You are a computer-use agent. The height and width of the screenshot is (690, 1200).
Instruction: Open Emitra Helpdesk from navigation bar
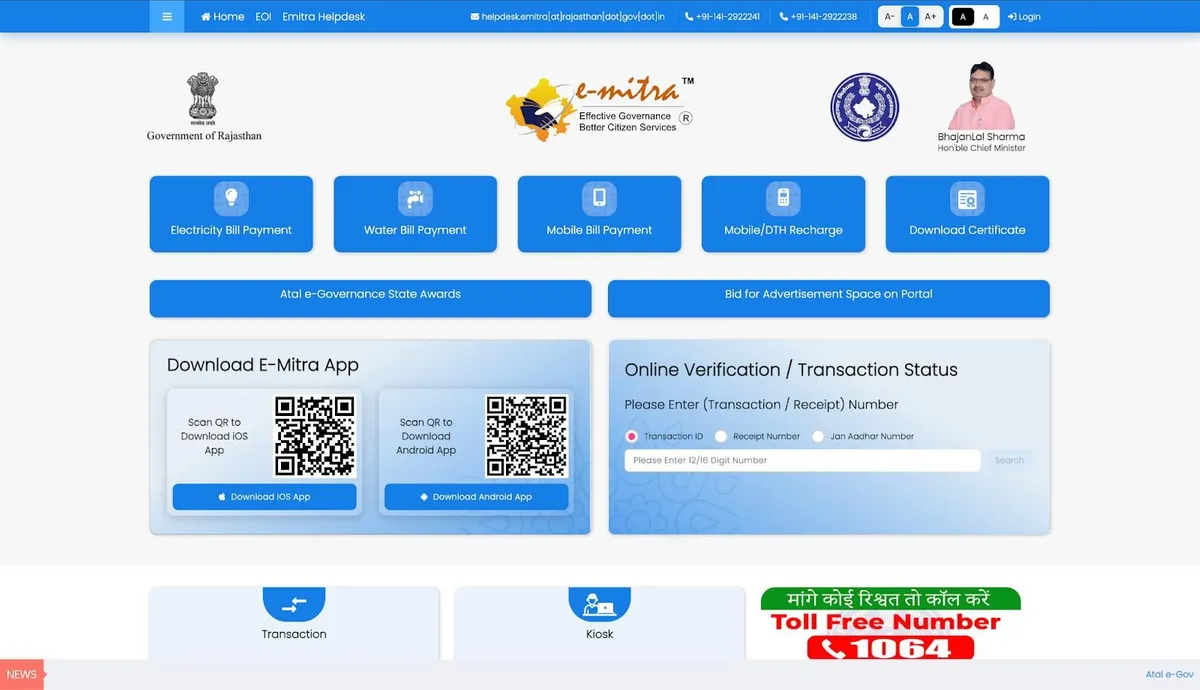tap(323, 17)
